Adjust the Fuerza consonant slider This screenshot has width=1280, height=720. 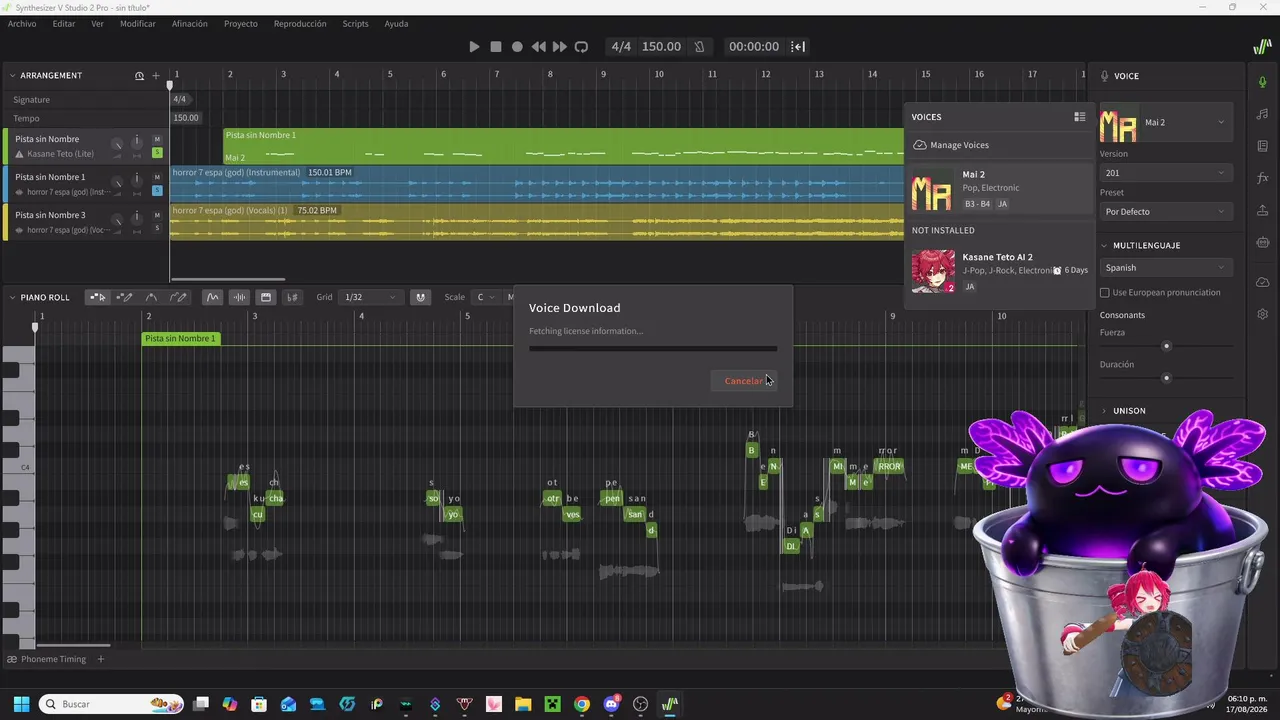(x=1166, y=346)
